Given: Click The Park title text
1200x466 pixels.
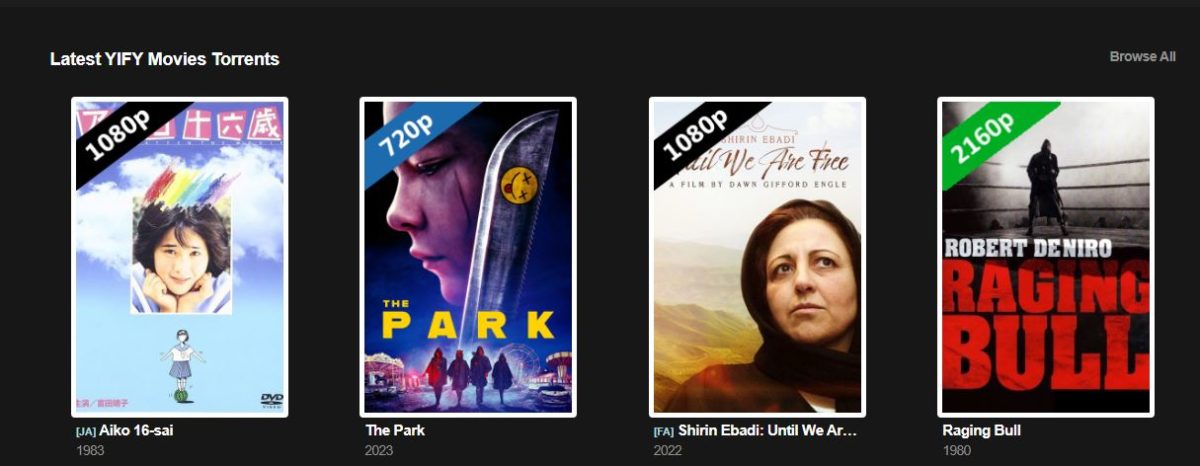Looking at the screenshot, I should (x=395, y=430).
